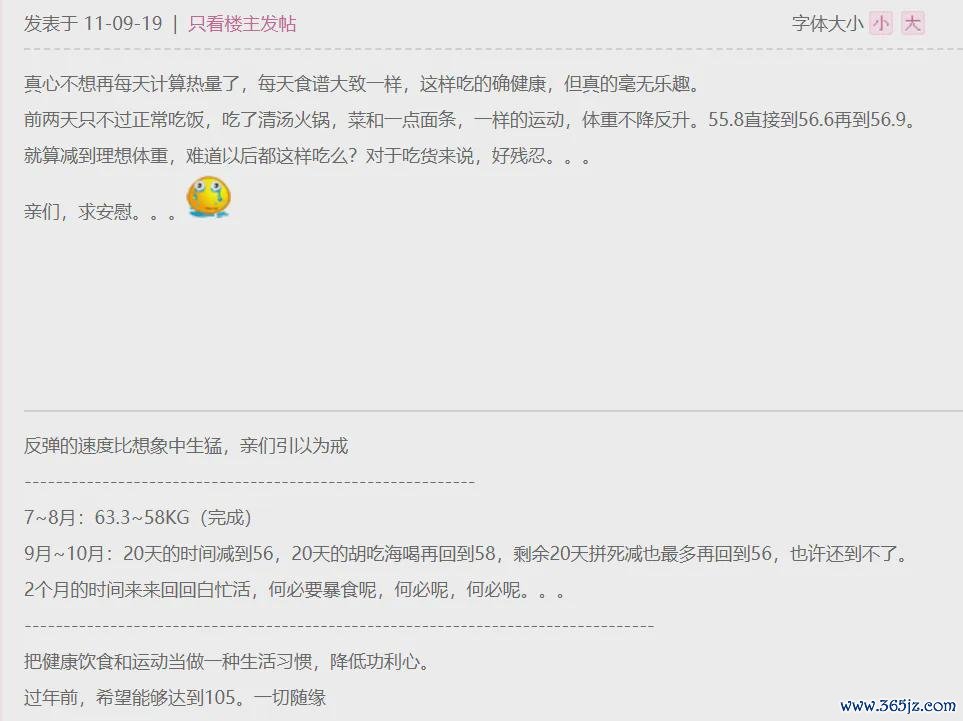963x721 pixels.
Task: Click the line 把健康饮食和运动当做一种生活习惯
Action: [227, 661]
